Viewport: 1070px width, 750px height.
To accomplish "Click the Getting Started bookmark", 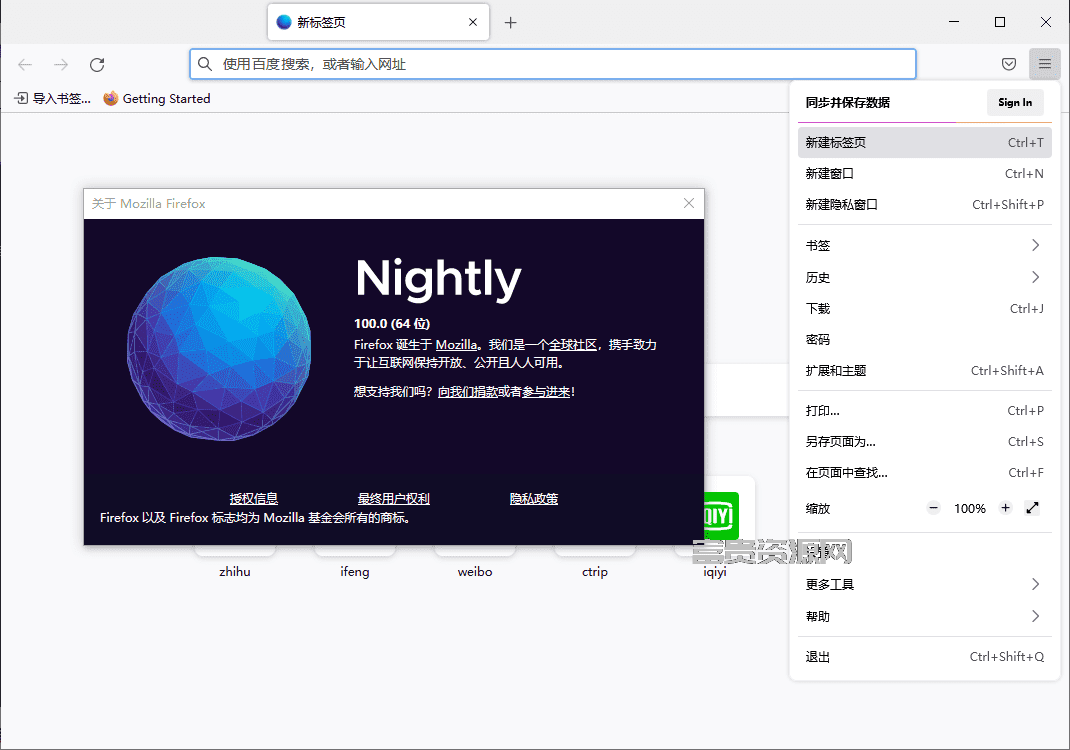I will coord(157,99).
